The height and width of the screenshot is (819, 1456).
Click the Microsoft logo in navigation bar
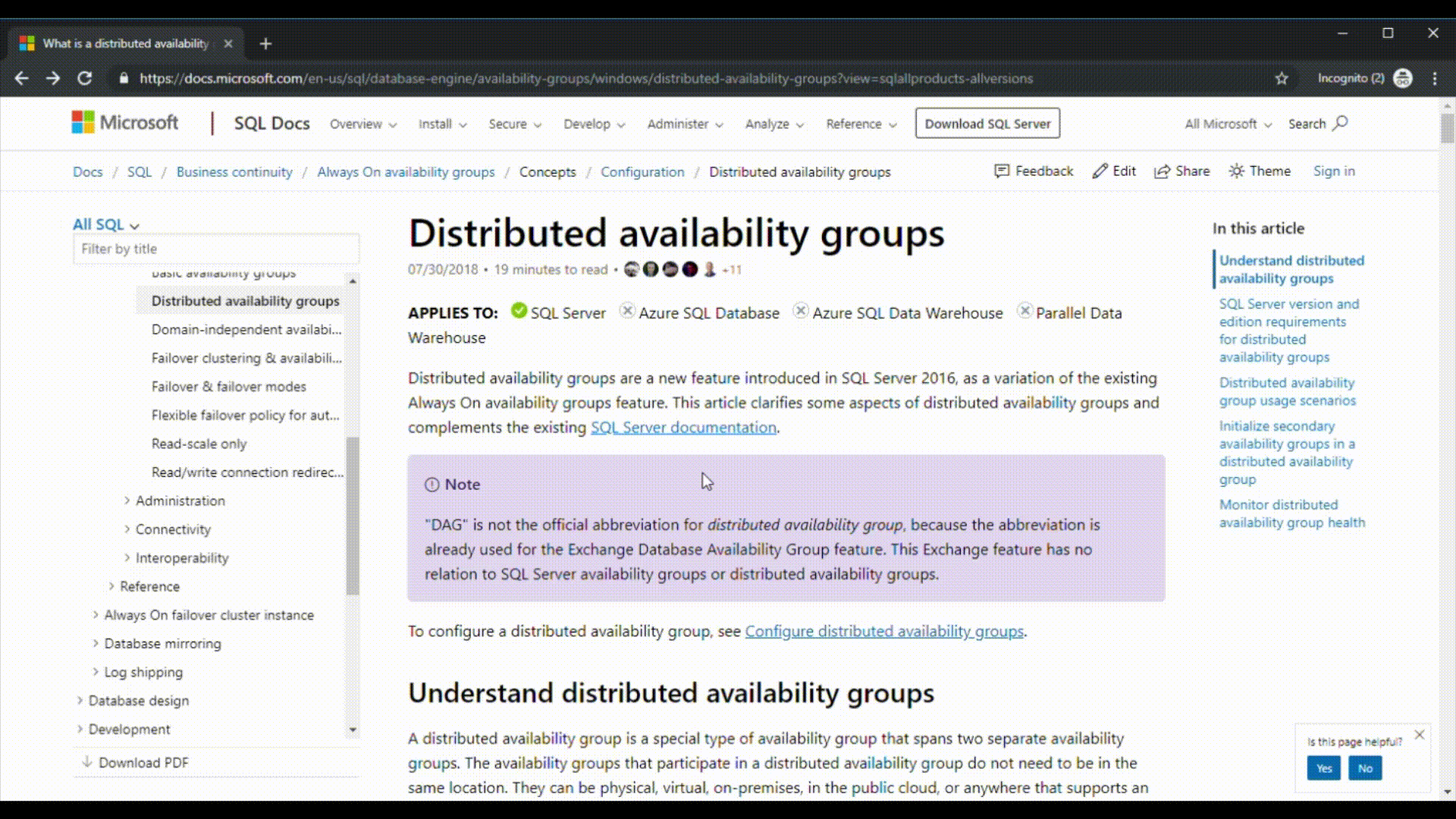125,122
